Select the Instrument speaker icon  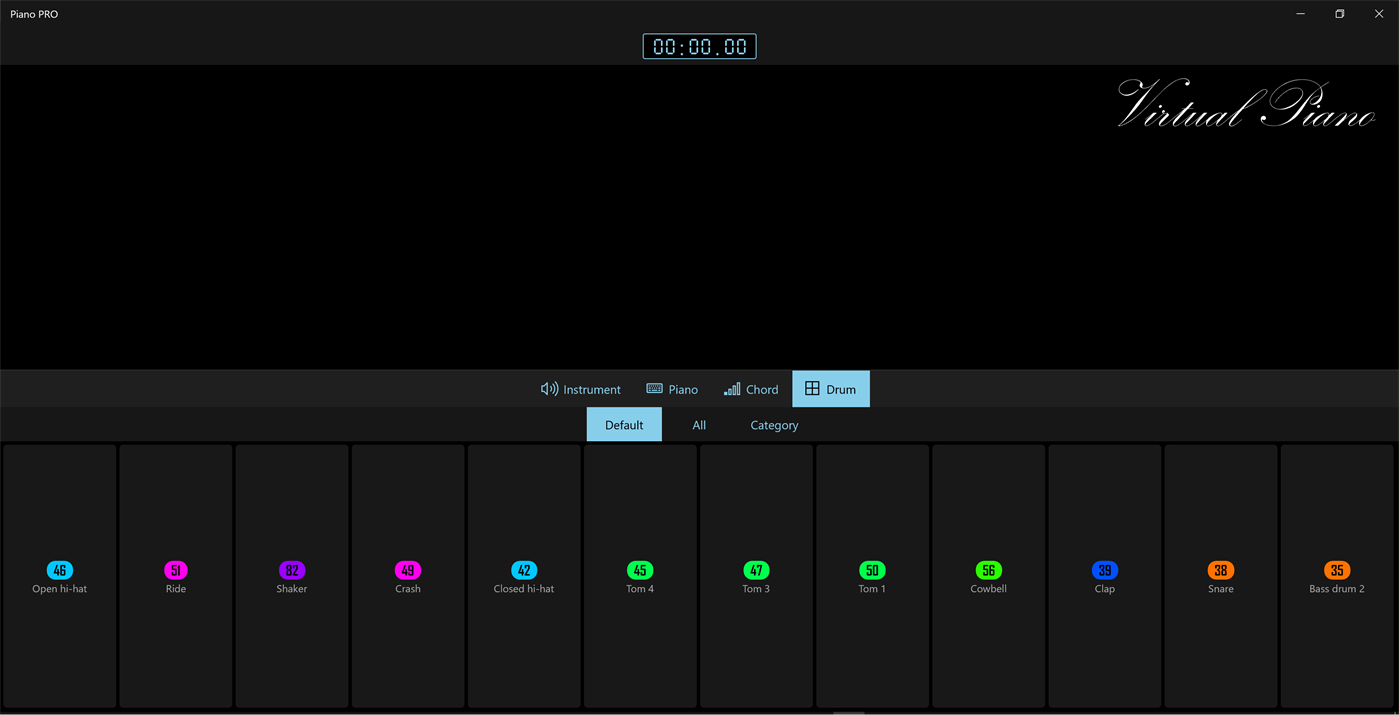pos(549,389)
